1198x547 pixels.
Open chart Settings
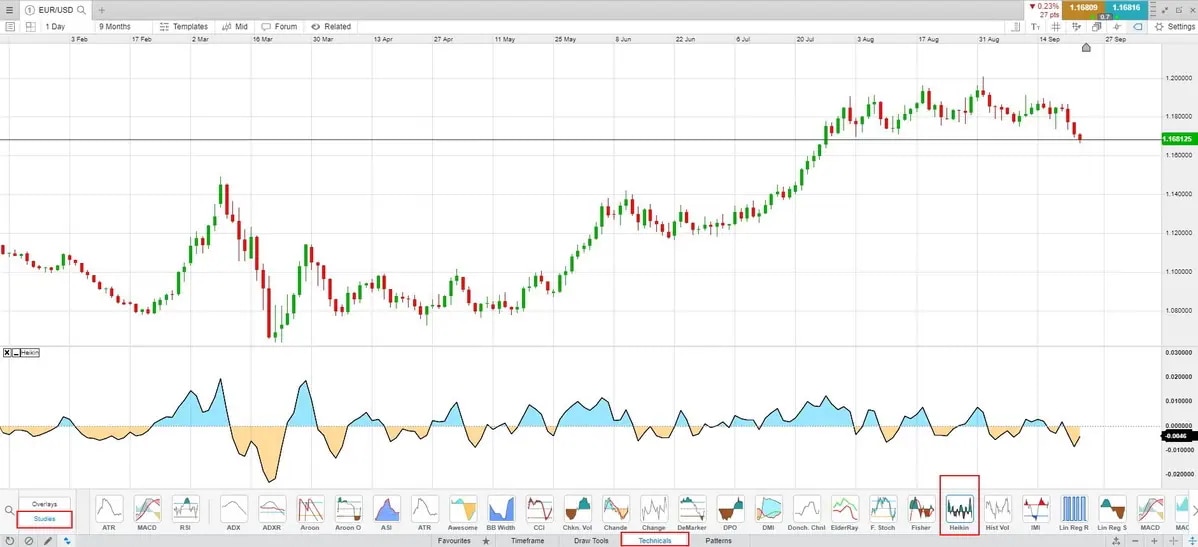[x=1174, y=27]
